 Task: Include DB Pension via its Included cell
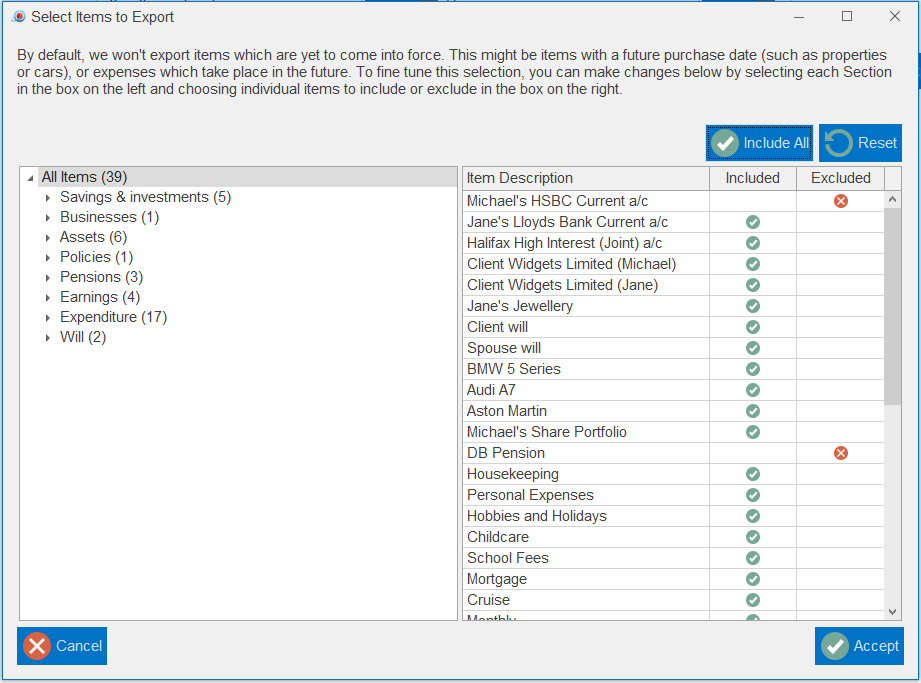pyautogui.click(x=752, y=453)
